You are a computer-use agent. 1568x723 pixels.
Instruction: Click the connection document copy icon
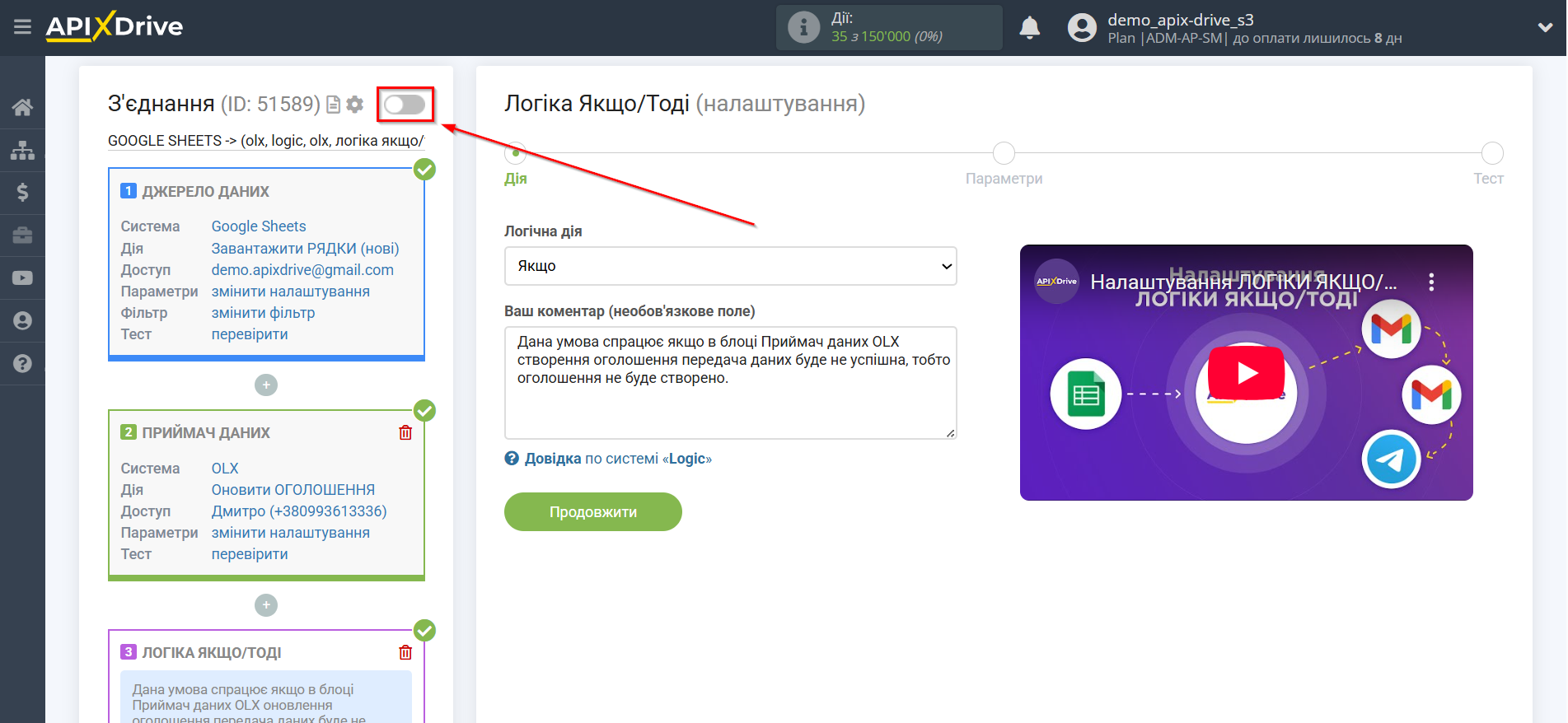[x=333, y=105]
